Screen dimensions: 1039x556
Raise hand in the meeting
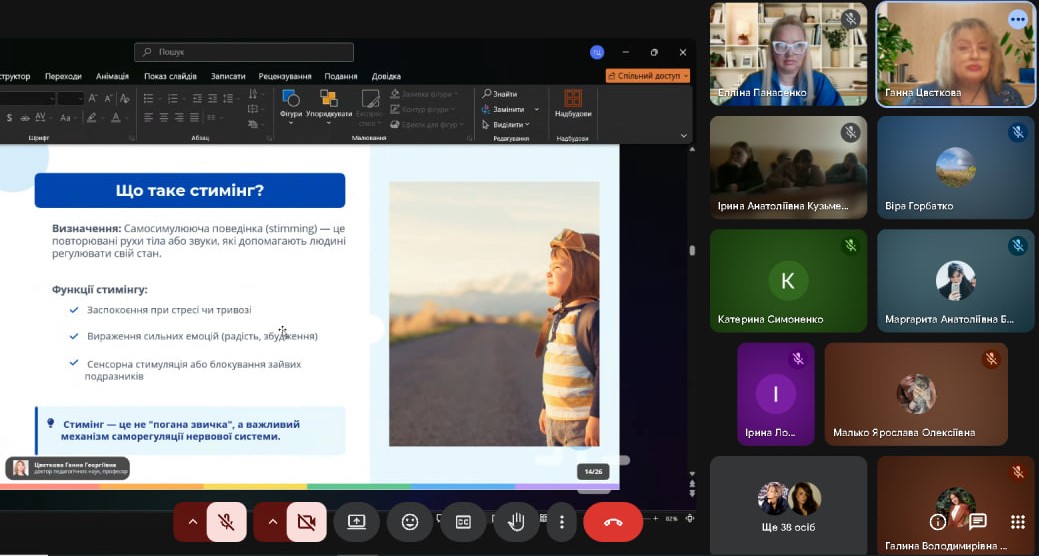pos(516,522)
